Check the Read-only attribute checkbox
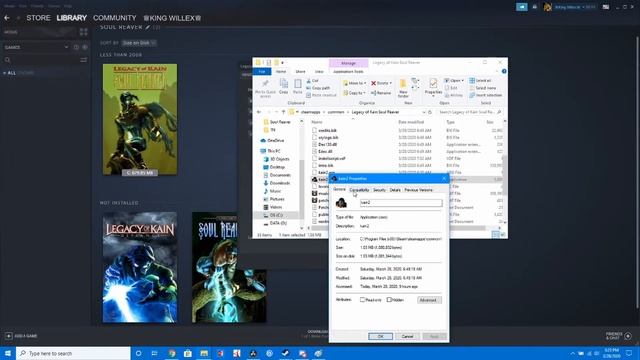The width and height of the screenshot is (640, 360). pos(362,300)
